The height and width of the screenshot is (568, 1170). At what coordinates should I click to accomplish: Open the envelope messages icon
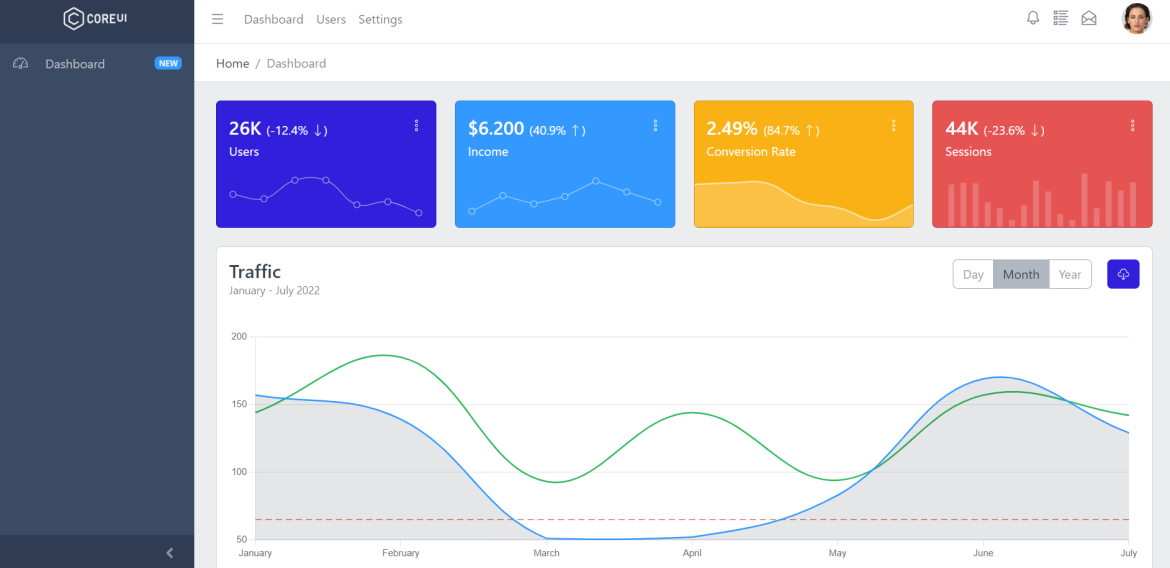click(x=1089, y=18)
